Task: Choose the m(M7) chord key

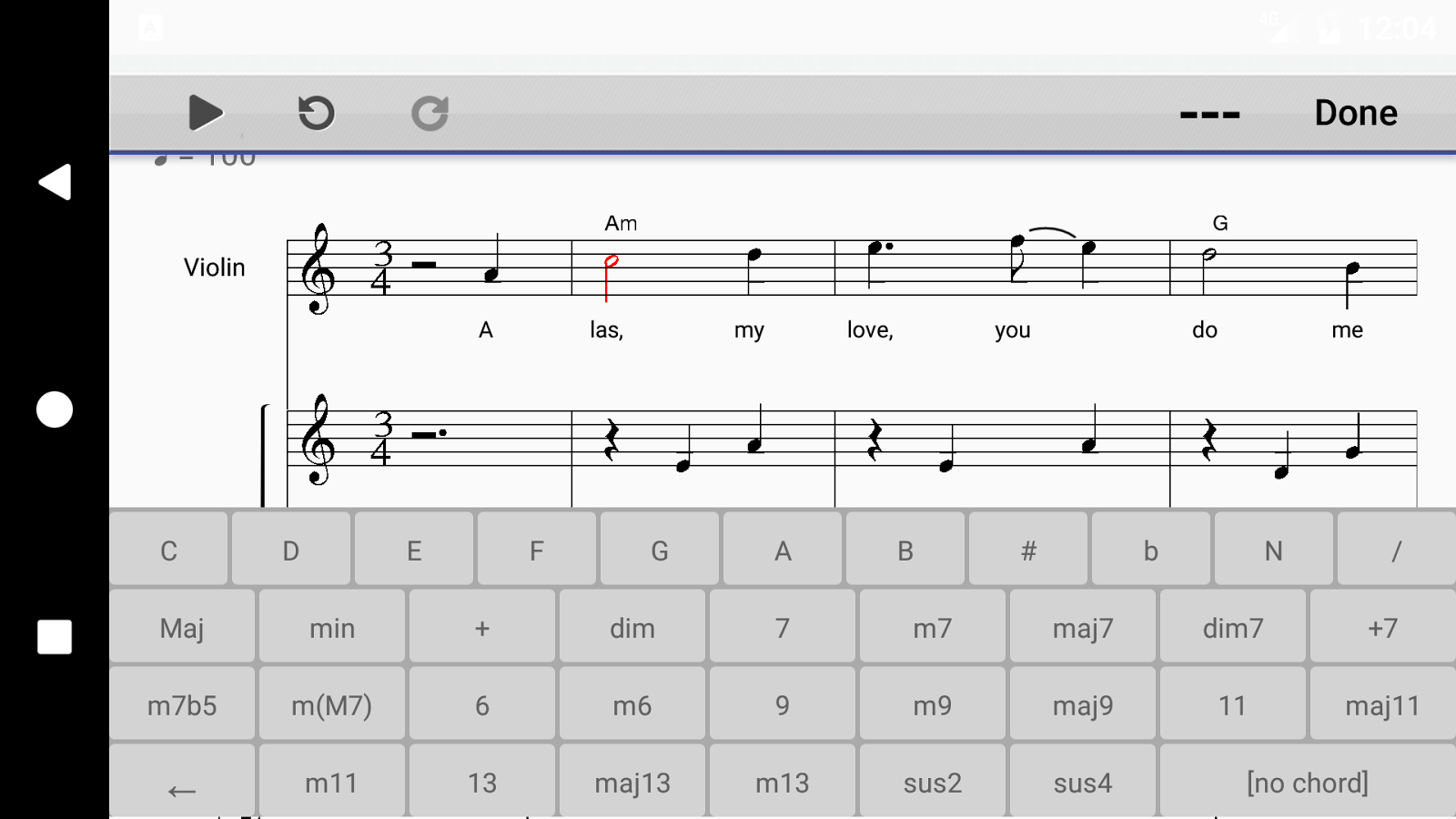Action: (x=332, y=703)
